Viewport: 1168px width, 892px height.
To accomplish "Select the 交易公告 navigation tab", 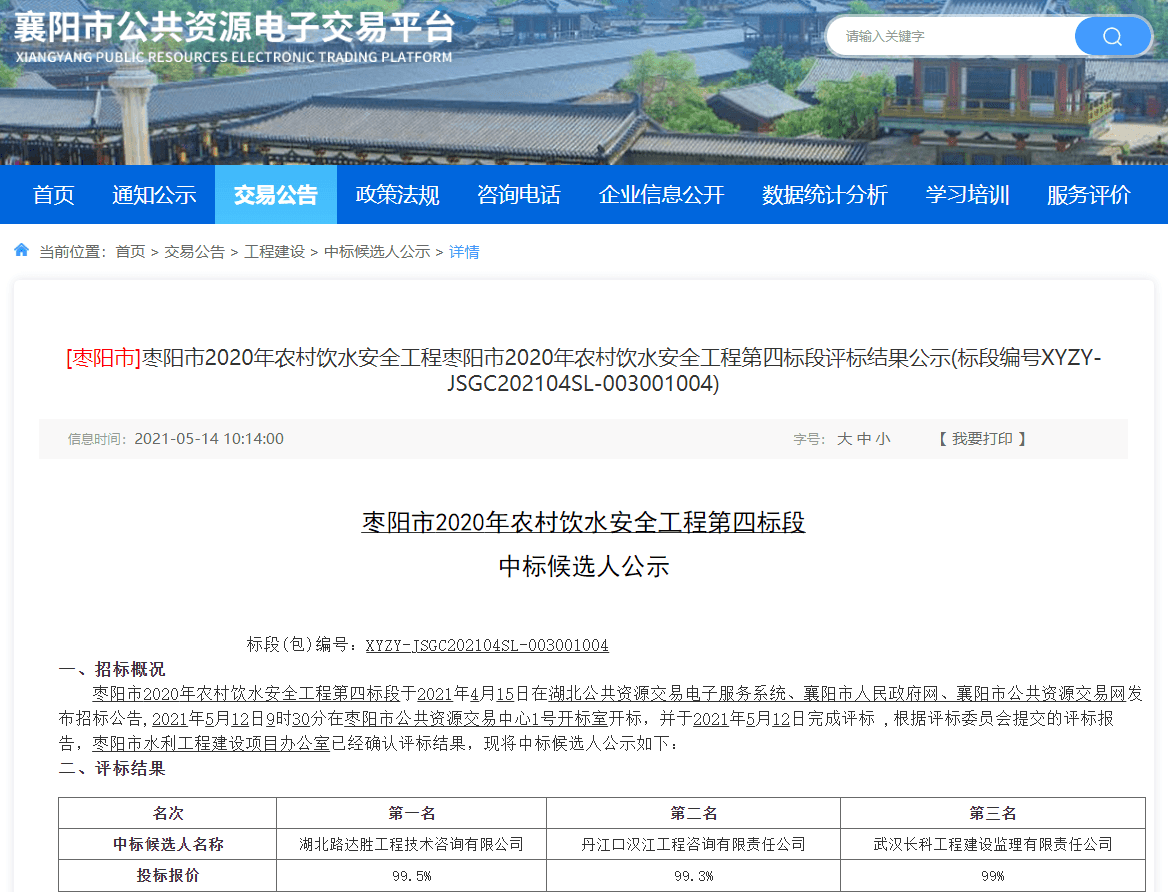I will 275,195.
